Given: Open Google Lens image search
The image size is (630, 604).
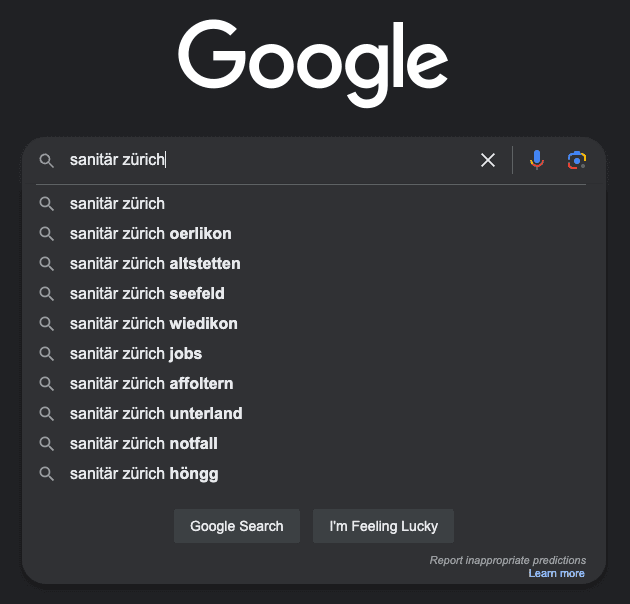Looking at the screenshot, I should point(576,160).
